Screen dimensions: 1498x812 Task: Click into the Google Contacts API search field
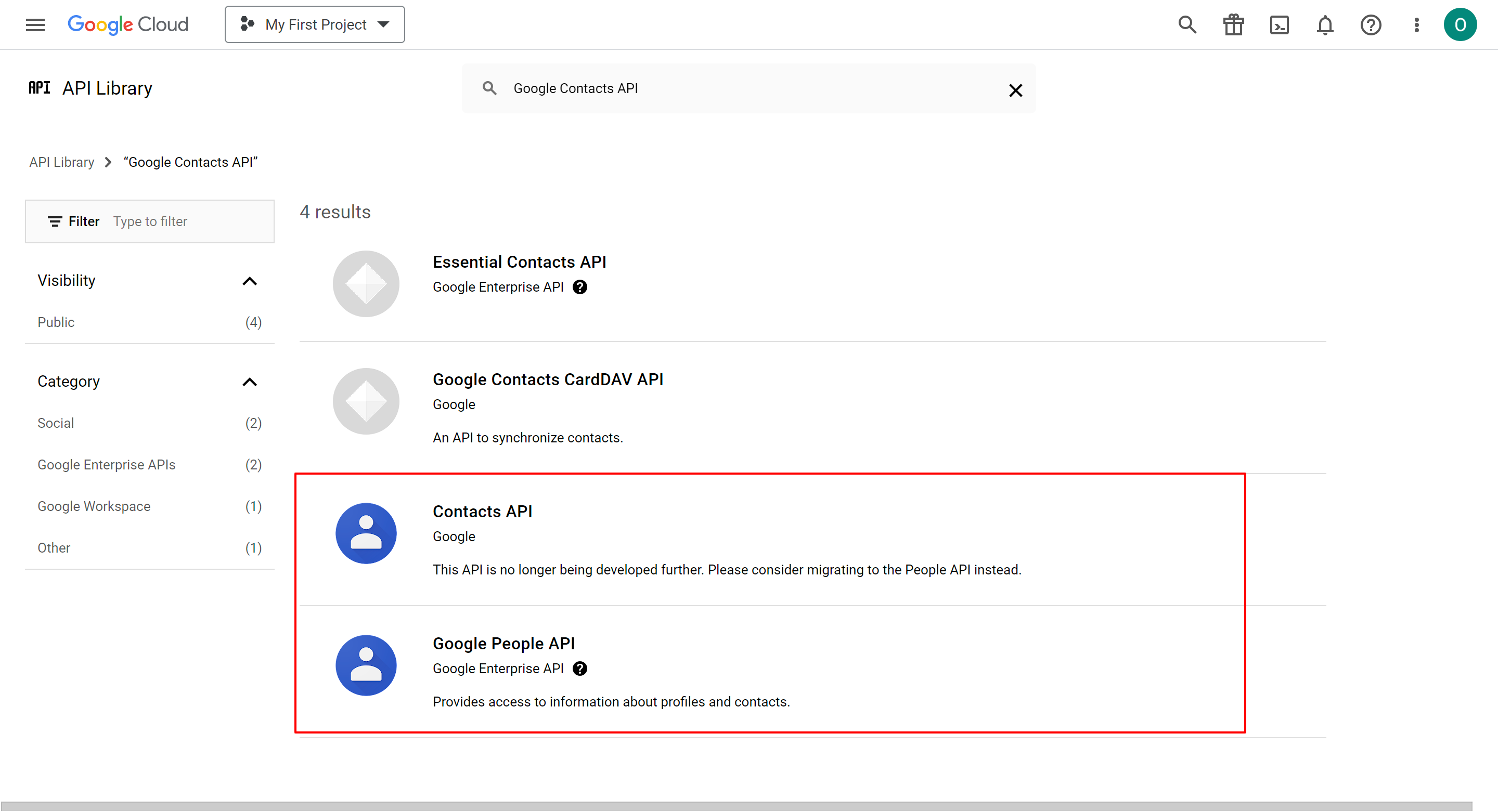[750, 88]
